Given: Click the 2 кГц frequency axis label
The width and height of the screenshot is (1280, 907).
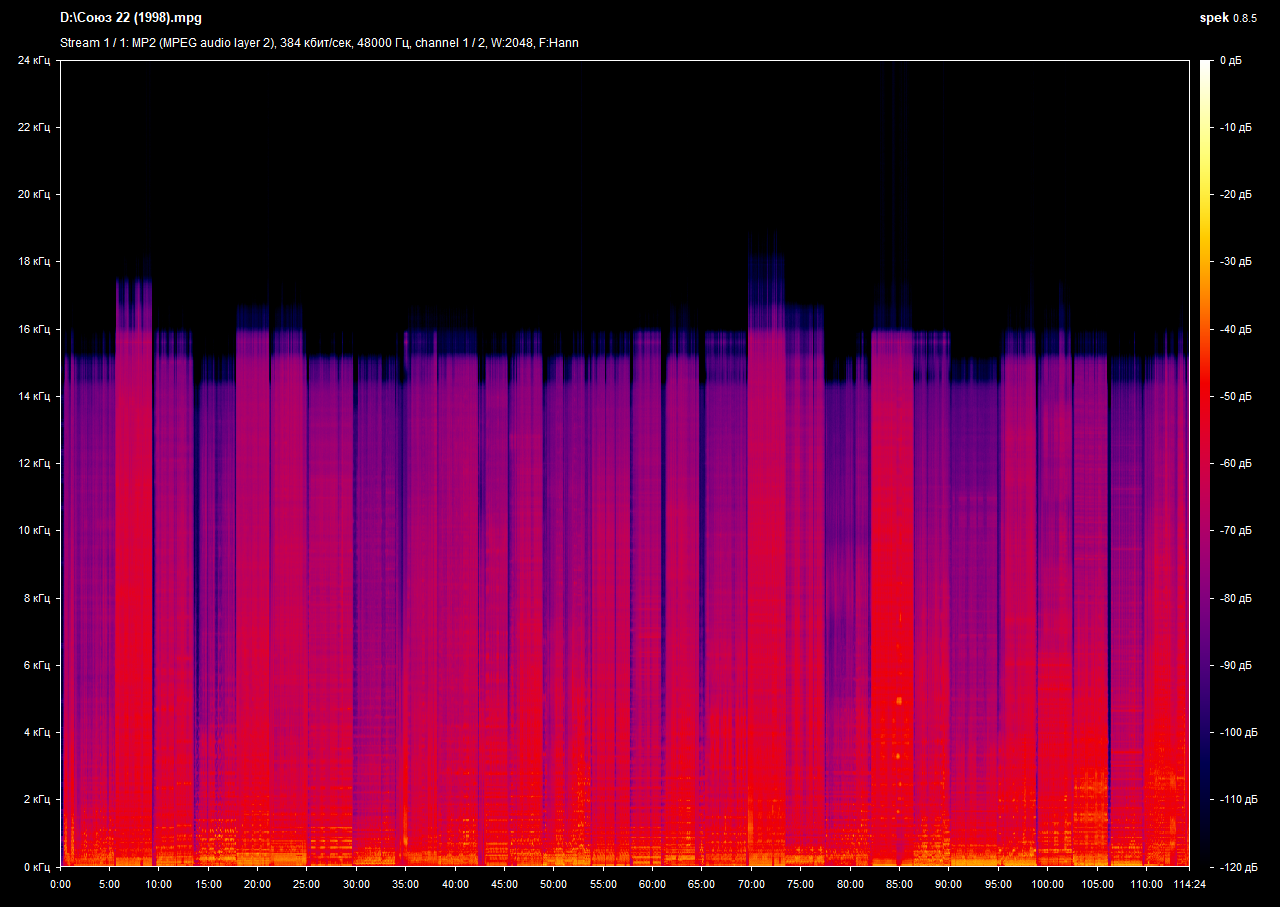Looking at the screenshot, I should click(x=35, y=800).
